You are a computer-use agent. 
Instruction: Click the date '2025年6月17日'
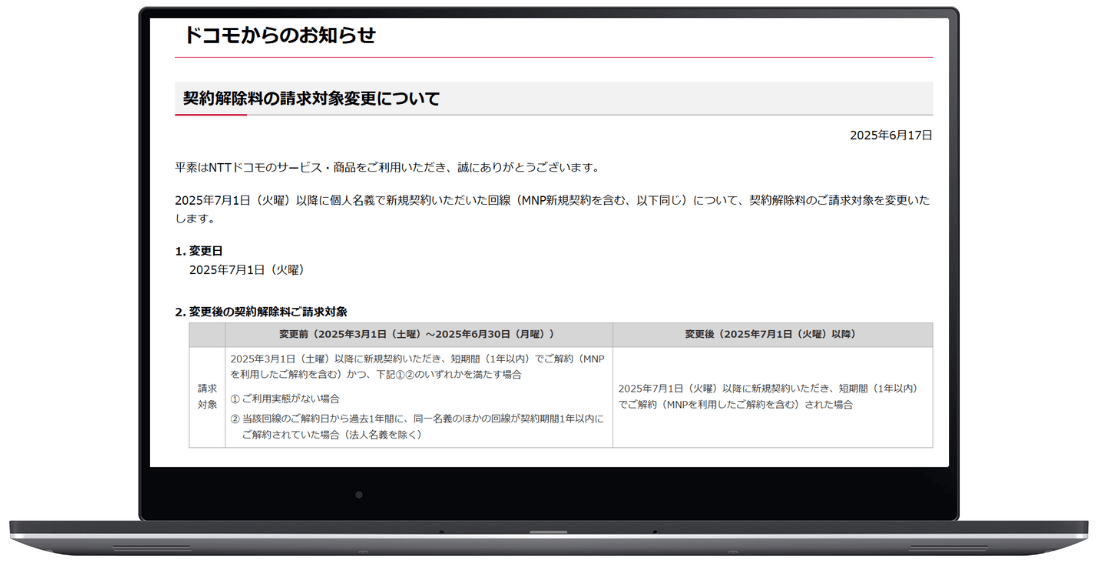891,135
